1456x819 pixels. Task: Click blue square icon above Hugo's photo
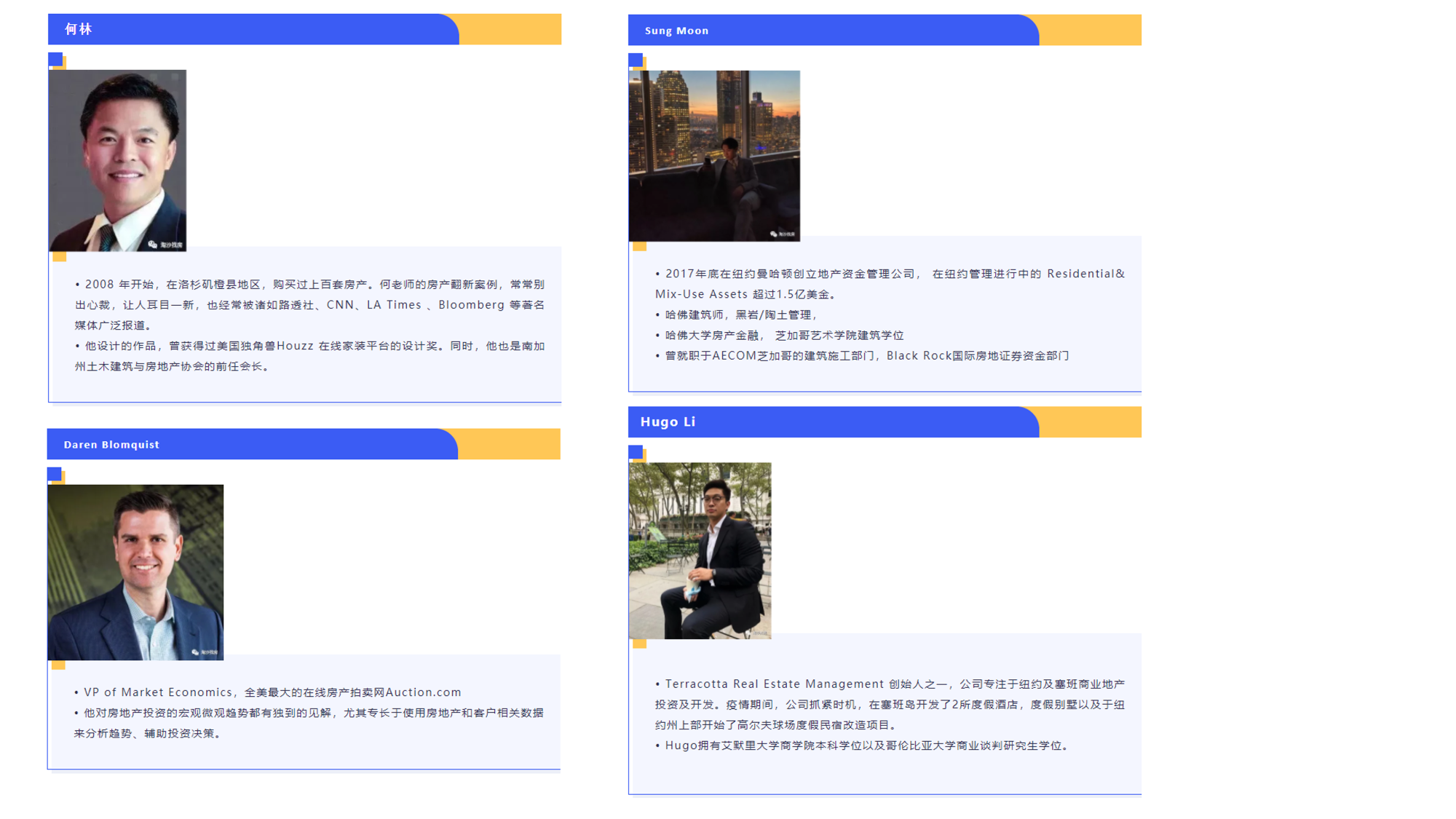pyautogui.click(x=636, y=452)
